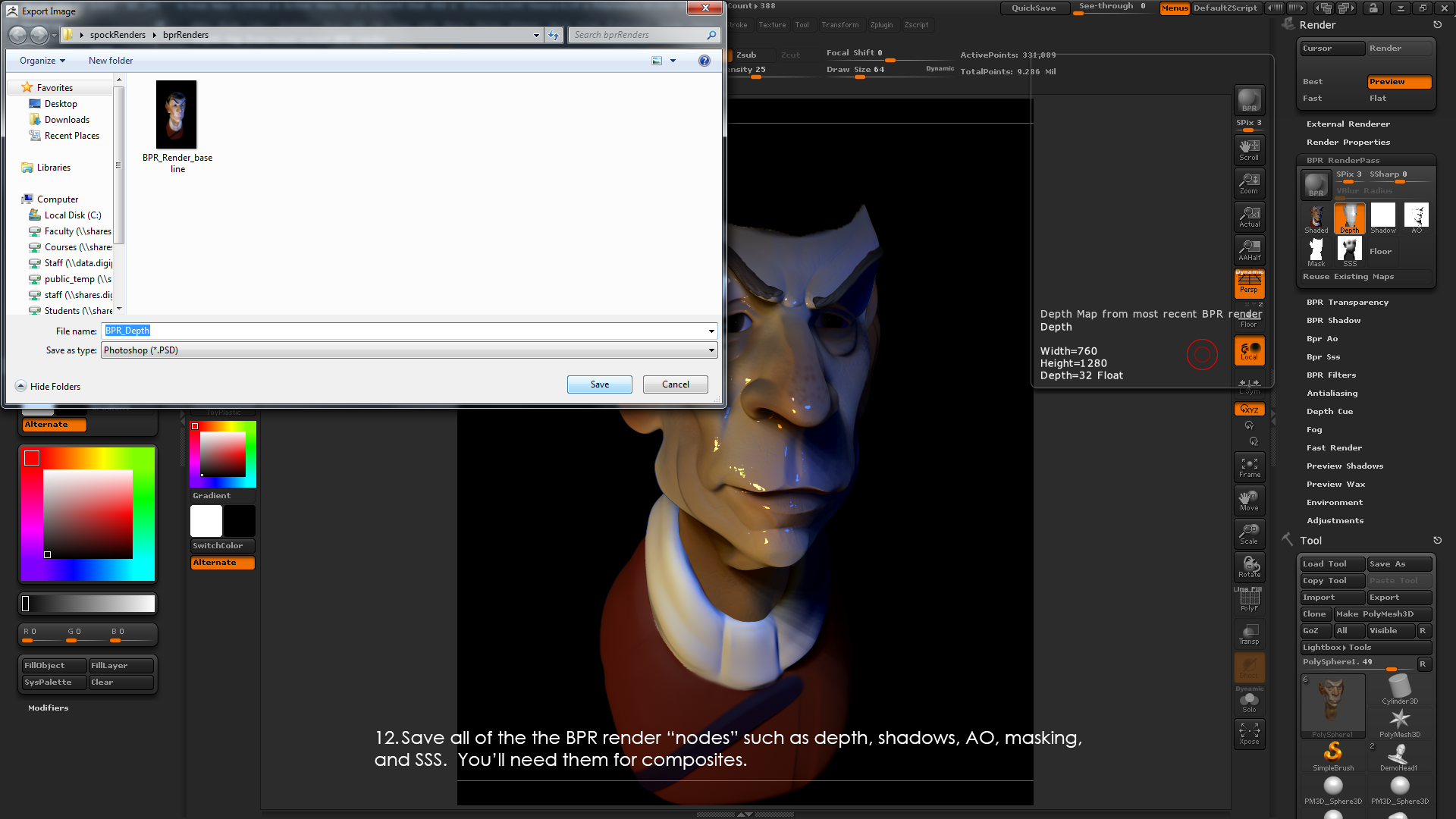Click the Cancel button in dialog
Viewport: 1456px width, 819px height.
coord(675,384)
